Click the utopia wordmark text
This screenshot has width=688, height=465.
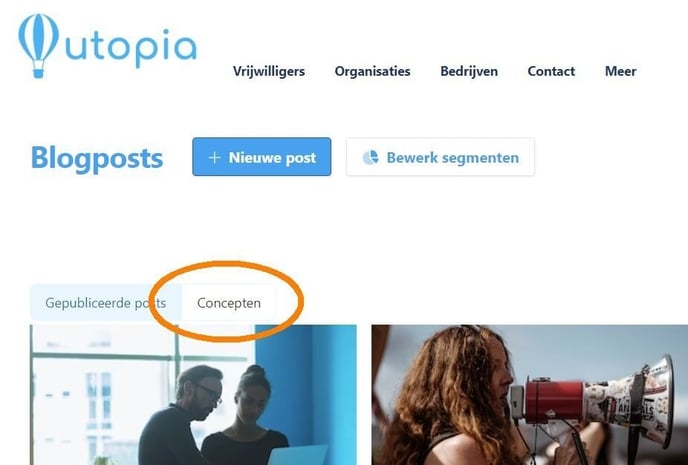(x=131, y=46)
